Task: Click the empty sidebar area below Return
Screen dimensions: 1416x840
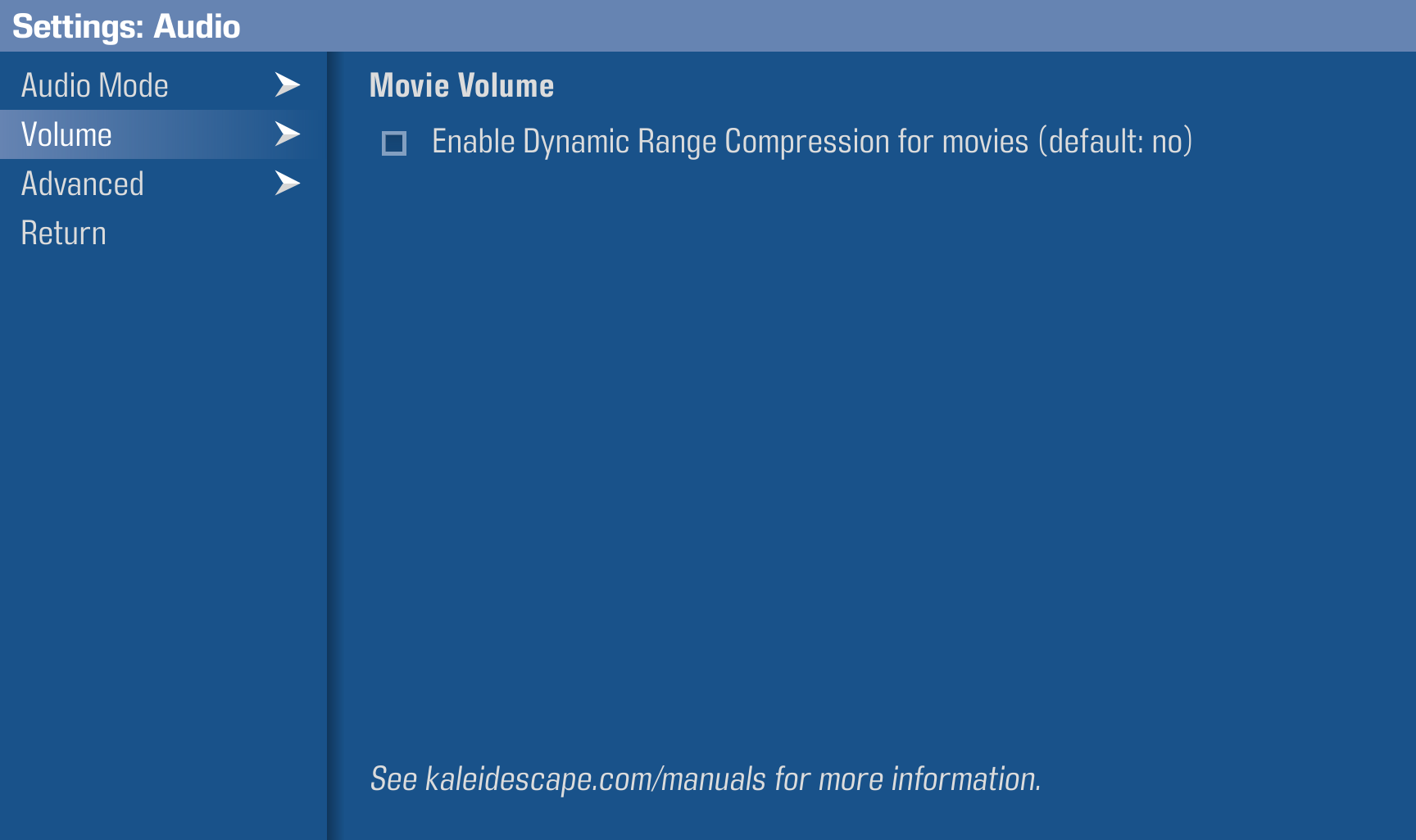Action: [x=163, y=541]
